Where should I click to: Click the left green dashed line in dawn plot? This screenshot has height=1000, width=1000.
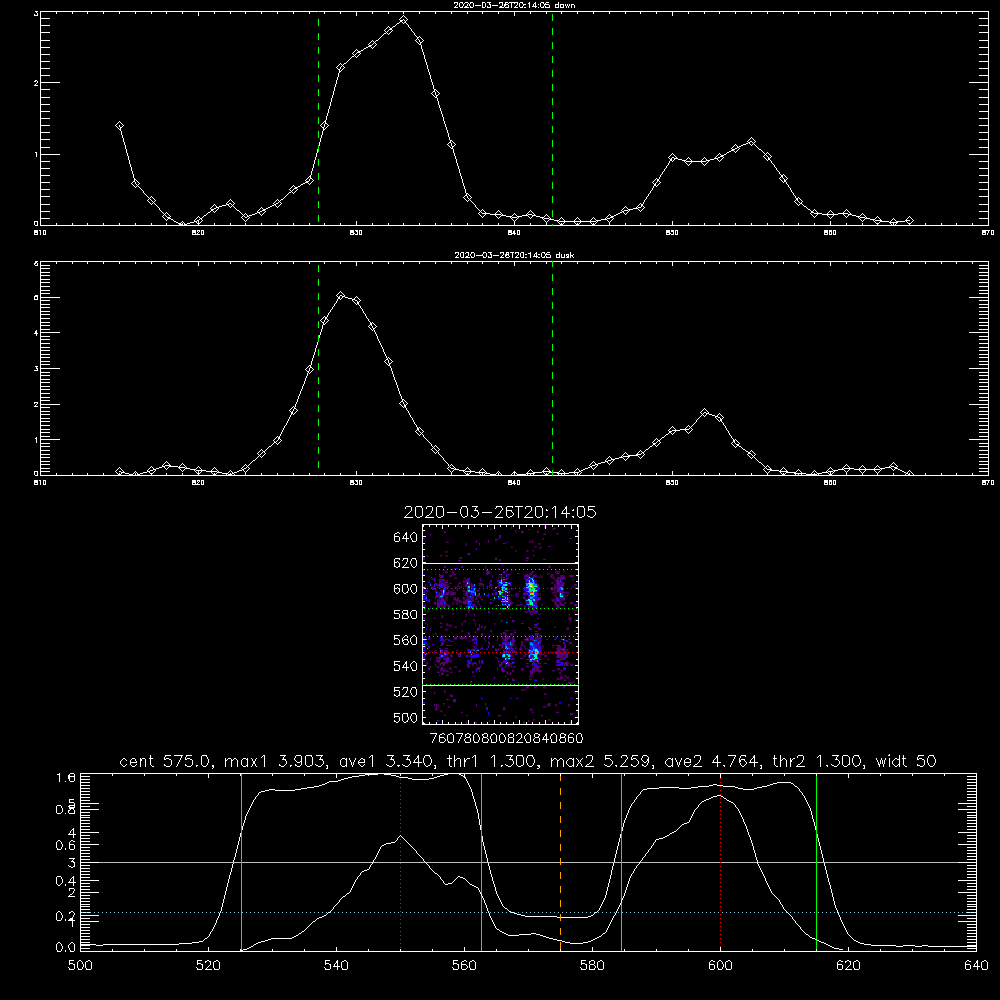point(318,119)
